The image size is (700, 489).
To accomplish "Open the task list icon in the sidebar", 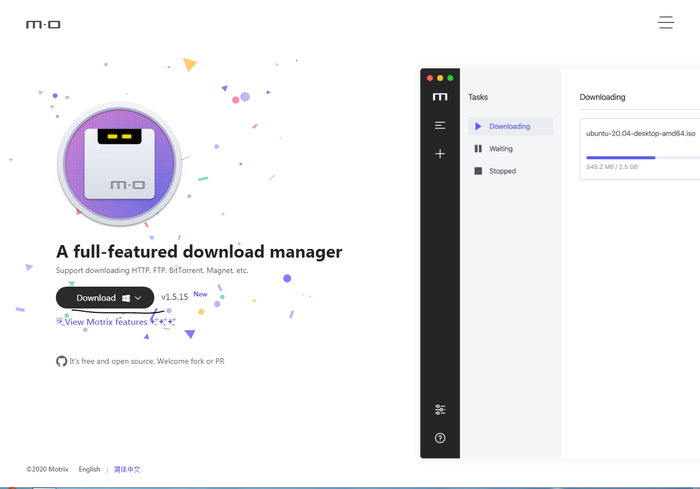I will point(440,125).
